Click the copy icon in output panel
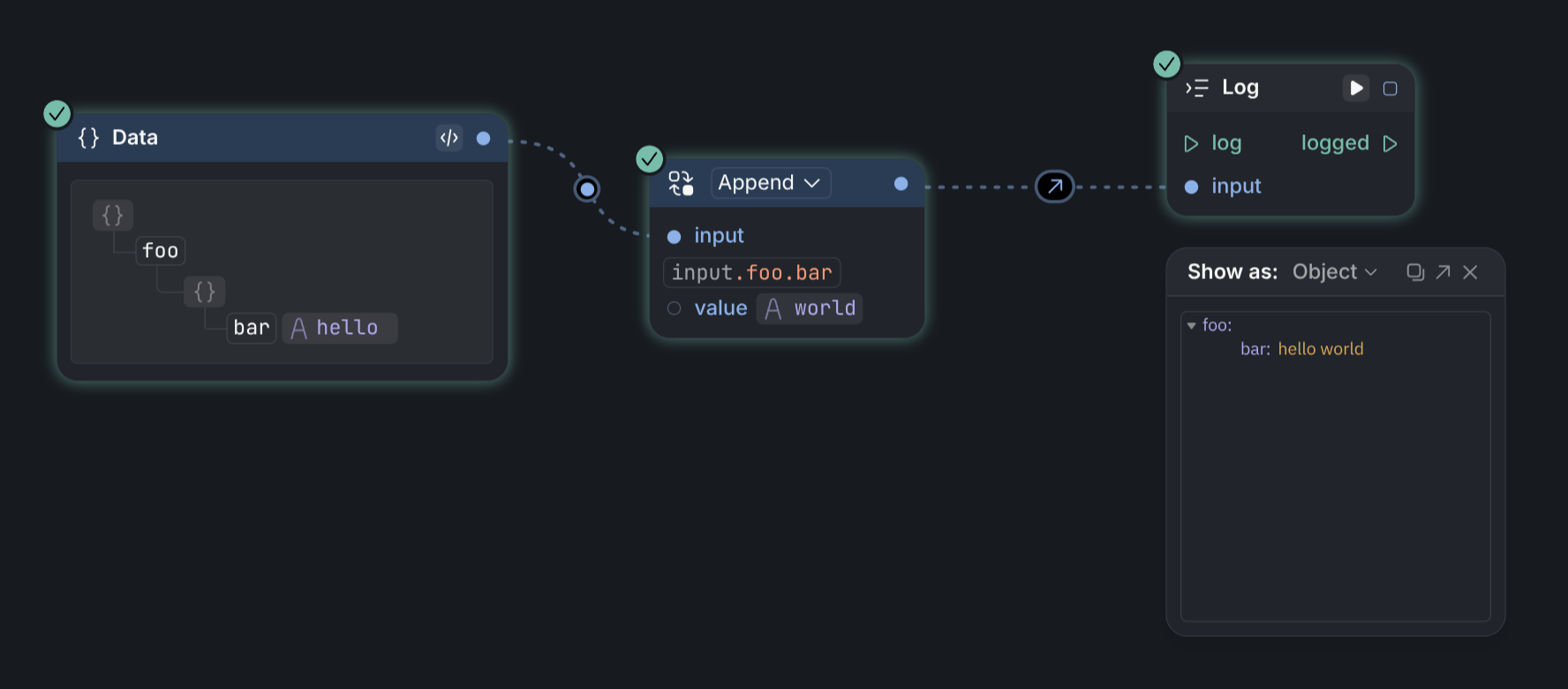Screen dimensions: 1568x689 [1414, 272]
